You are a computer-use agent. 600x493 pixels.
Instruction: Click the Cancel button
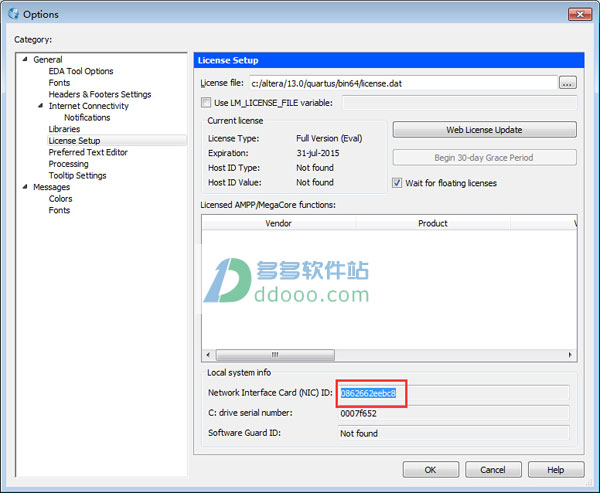tap(493, 470)
